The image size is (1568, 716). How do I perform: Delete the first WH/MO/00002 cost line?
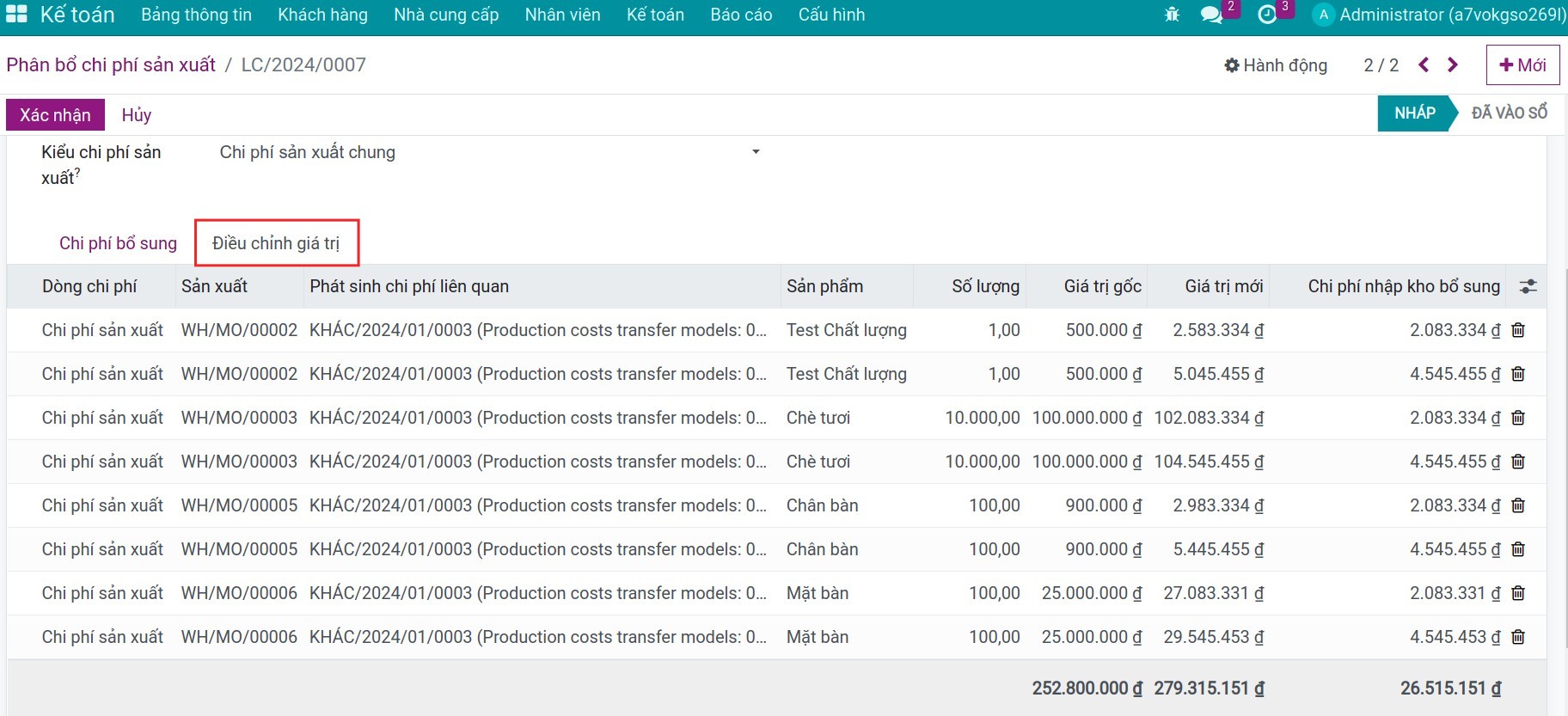pos(1518,330)
